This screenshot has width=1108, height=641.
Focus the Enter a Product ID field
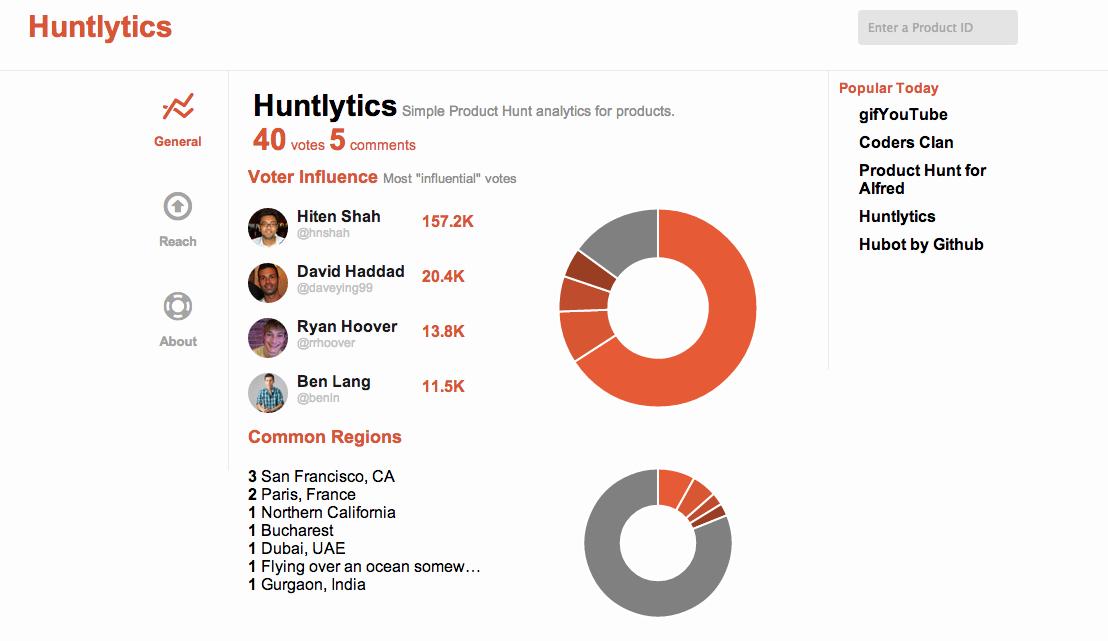(938, 28)
